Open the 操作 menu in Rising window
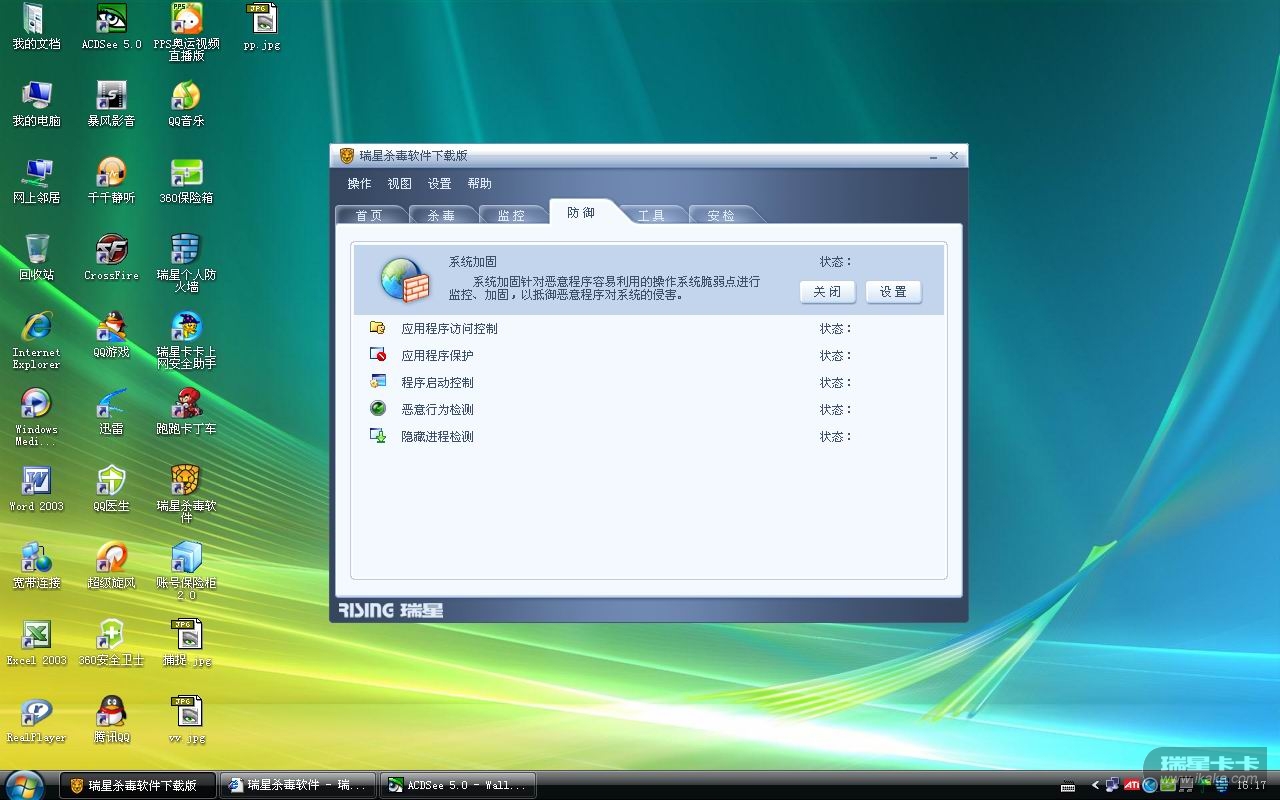Viewport: 1280px width, 800px height. 359,184
